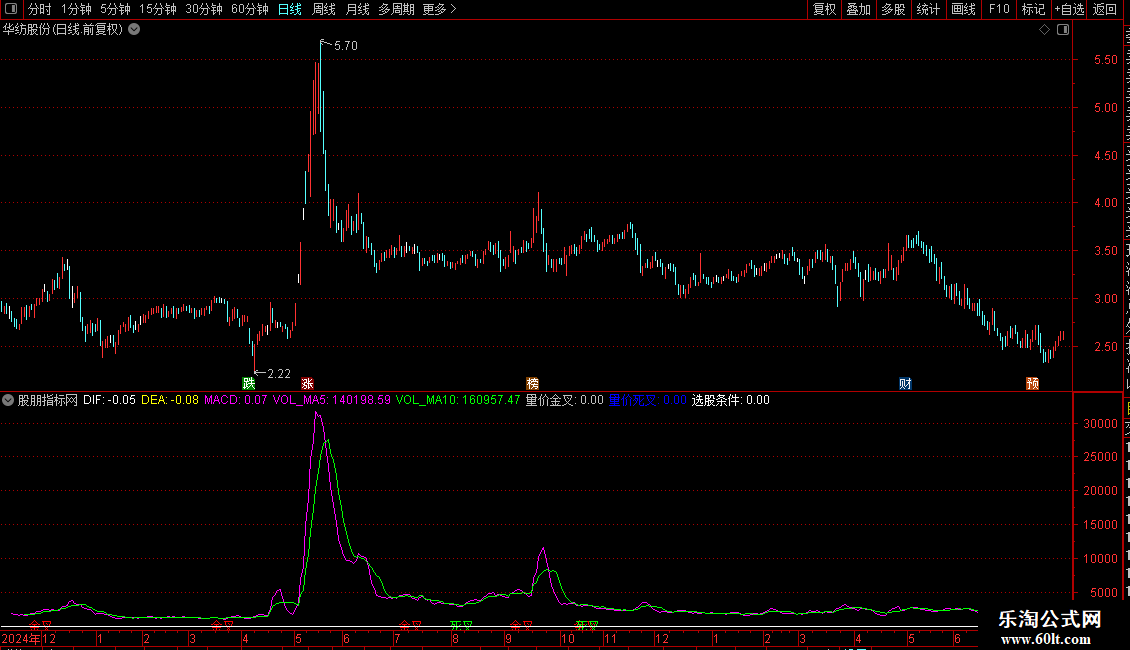Select the 30分钟 period

[x=204, y=9]
